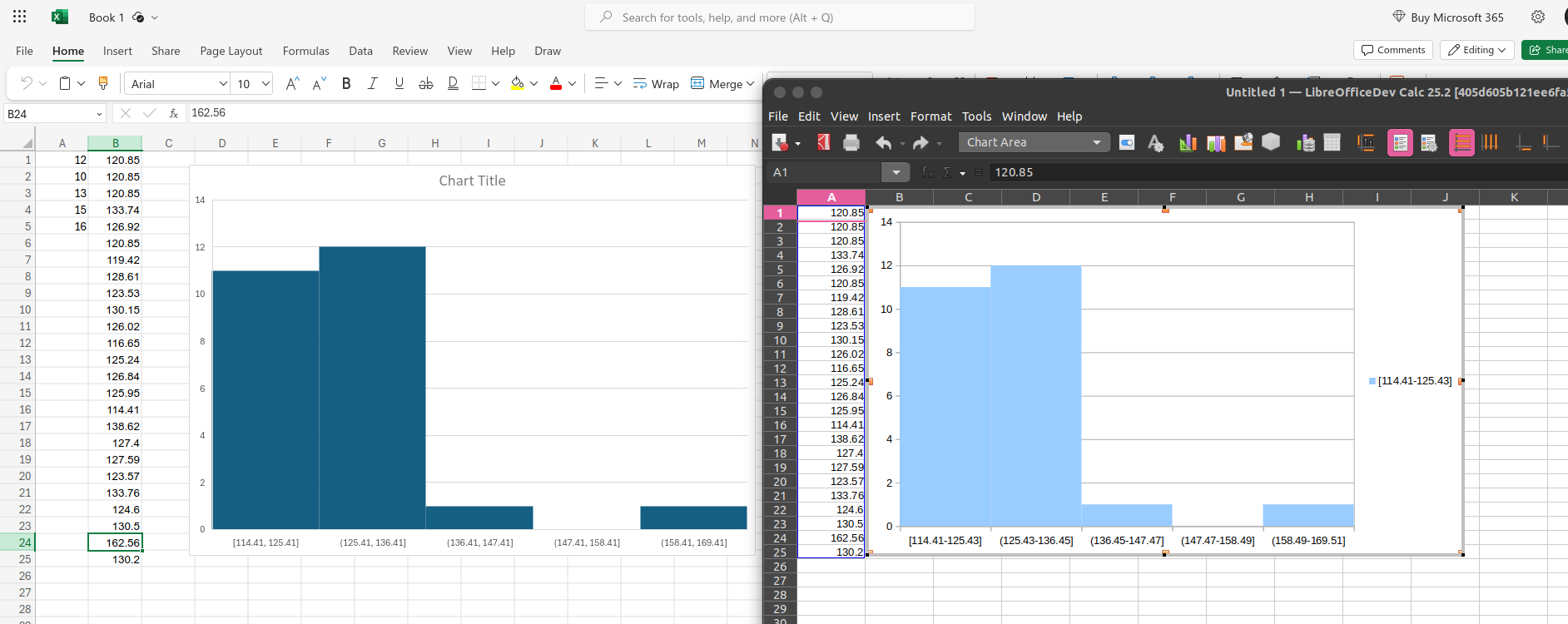The width and height of the screenshot is (1568, 624).
Task: Click the Print icon in LibreOffice
Action: [851, 142]
